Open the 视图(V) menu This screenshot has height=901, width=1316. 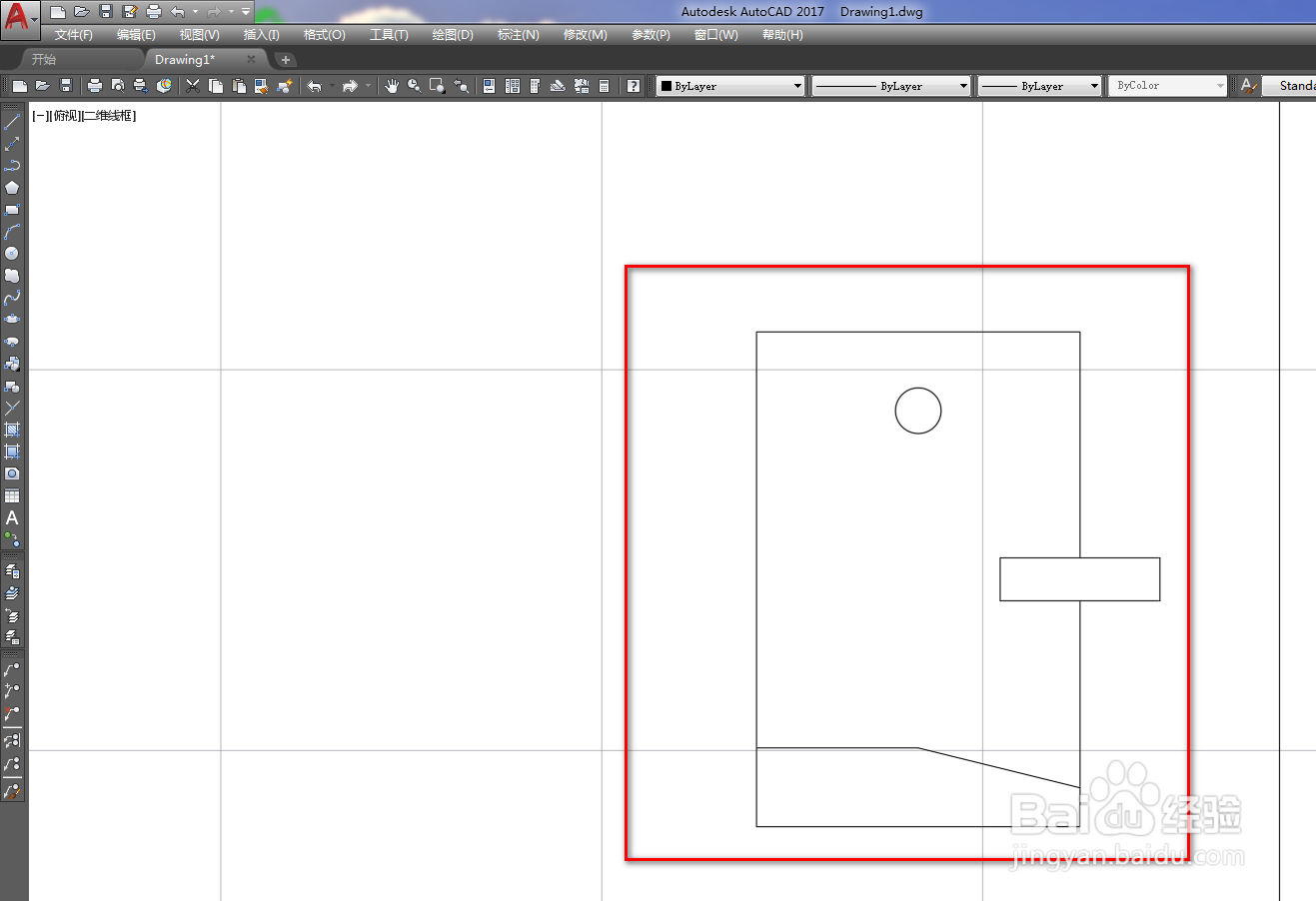(200, 35)
